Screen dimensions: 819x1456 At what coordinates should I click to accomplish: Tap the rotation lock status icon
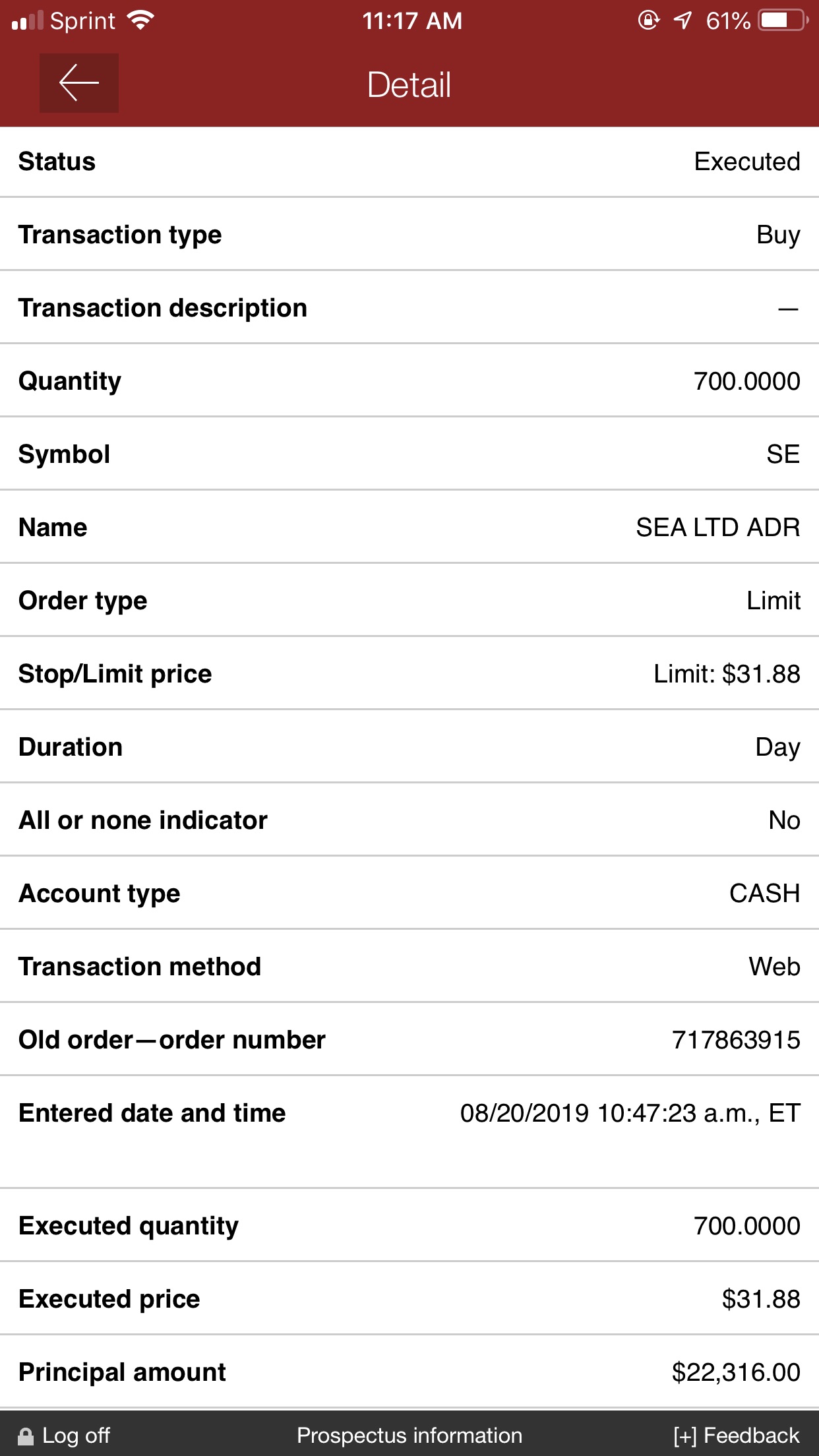649,20
